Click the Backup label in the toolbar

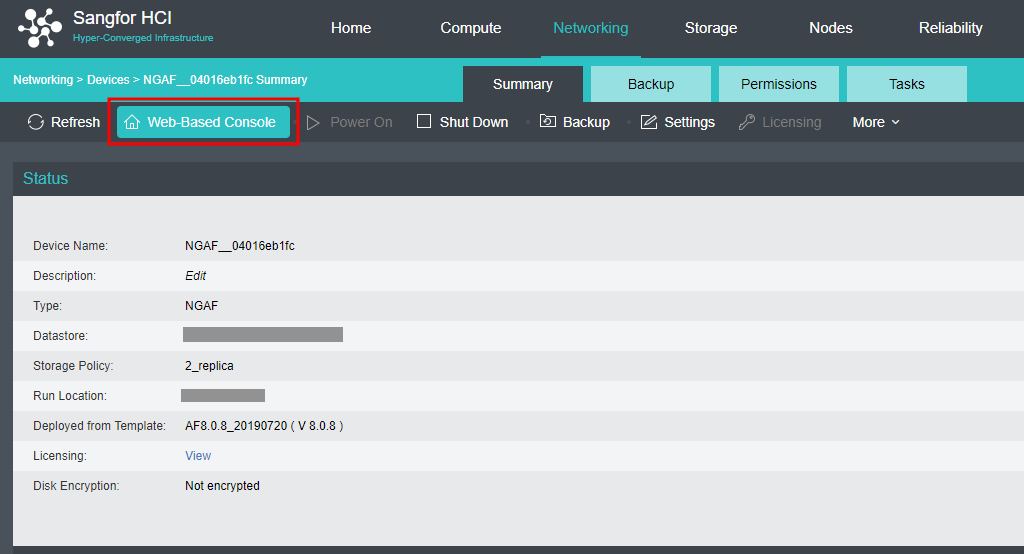point(586,122)
